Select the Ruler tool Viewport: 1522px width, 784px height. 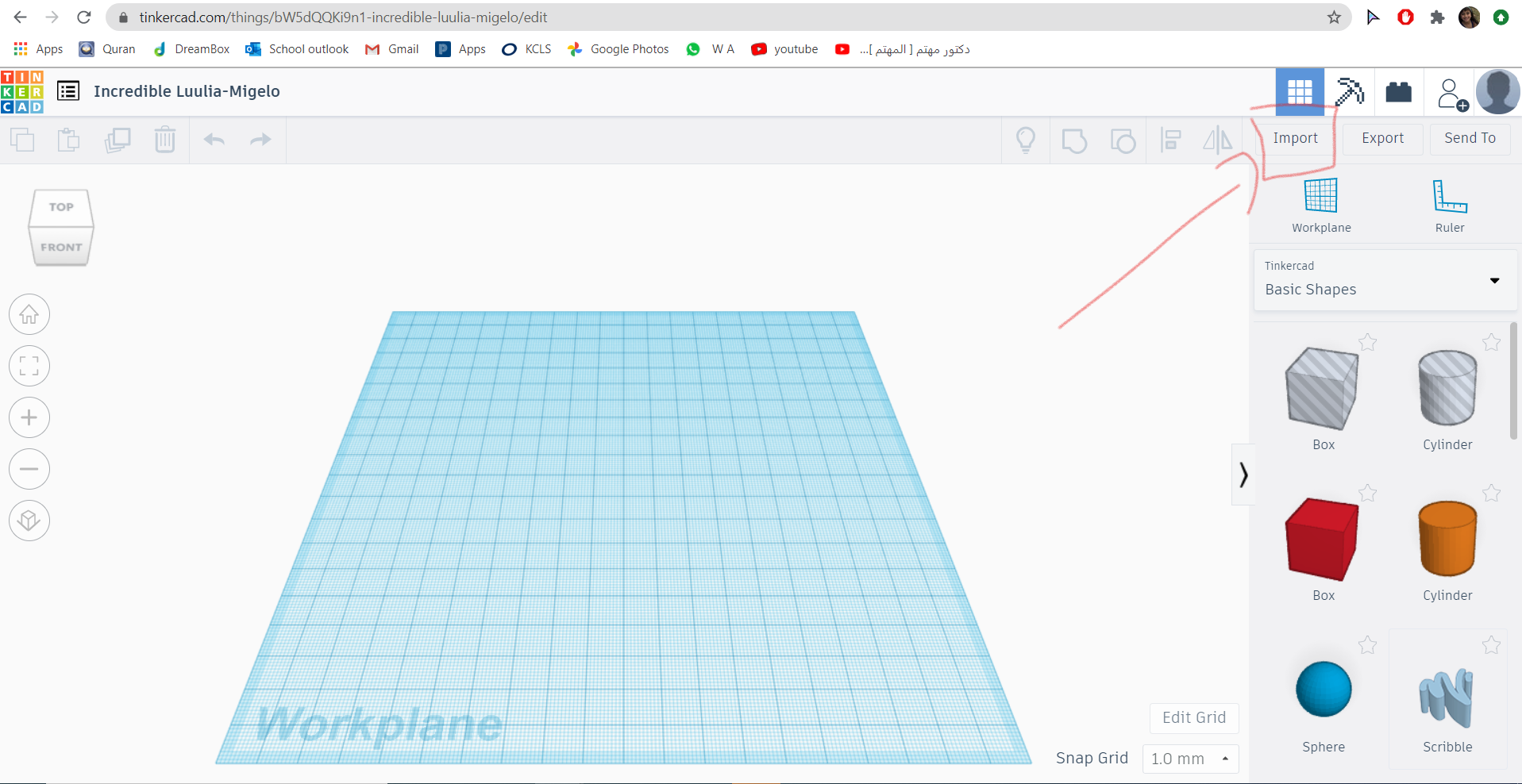click(1450, 206)
